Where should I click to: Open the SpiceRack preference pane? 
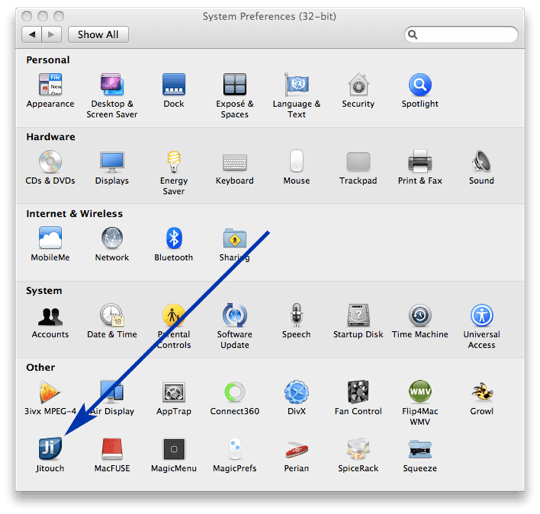(x=358, y=455)
